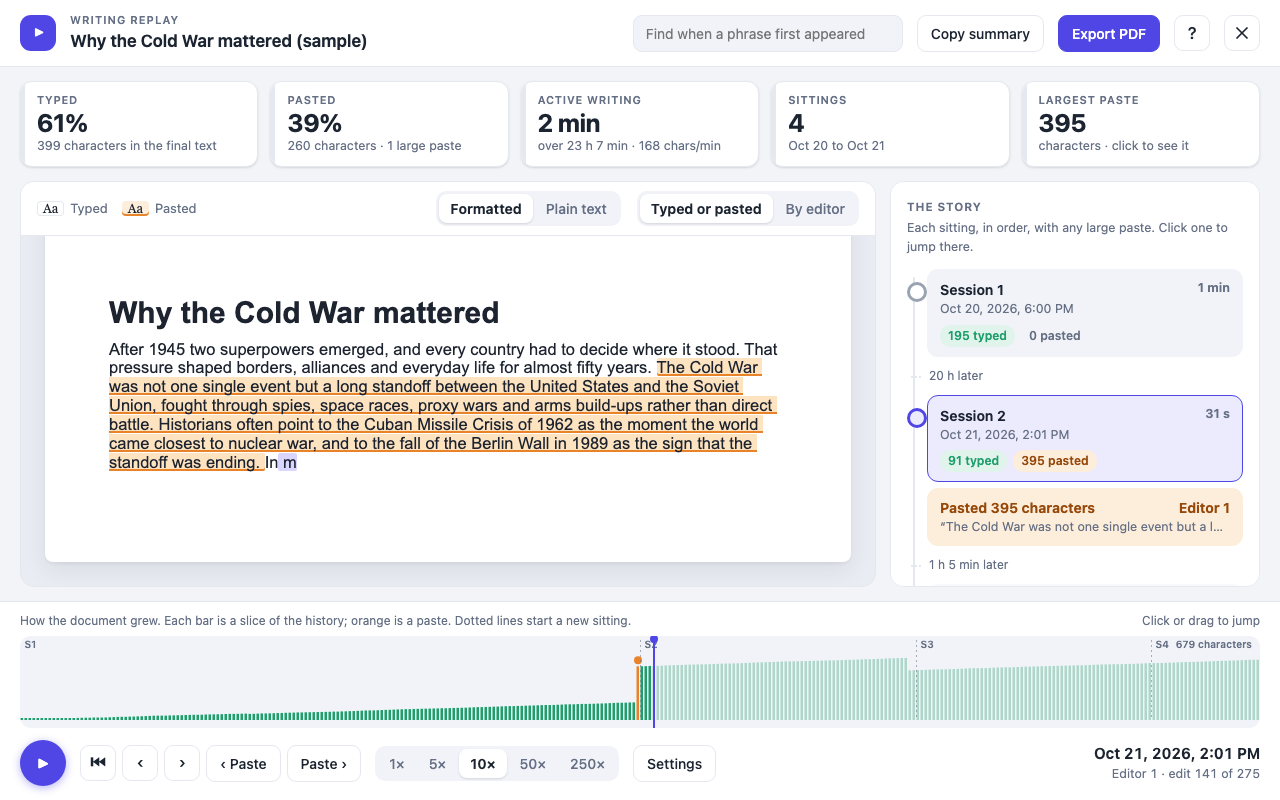Viewport: 1280px width, 800px height.
Task: Click the '91 typed' badge in Session 2
Action: [x=974, y=461]
